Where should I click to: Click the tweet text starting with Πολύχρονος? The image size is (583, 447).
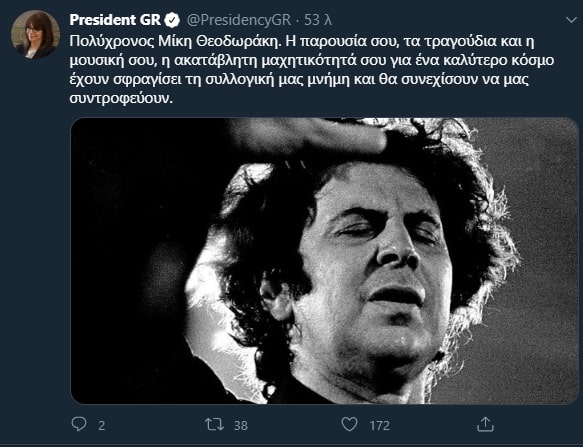click(x=312, y=70)
